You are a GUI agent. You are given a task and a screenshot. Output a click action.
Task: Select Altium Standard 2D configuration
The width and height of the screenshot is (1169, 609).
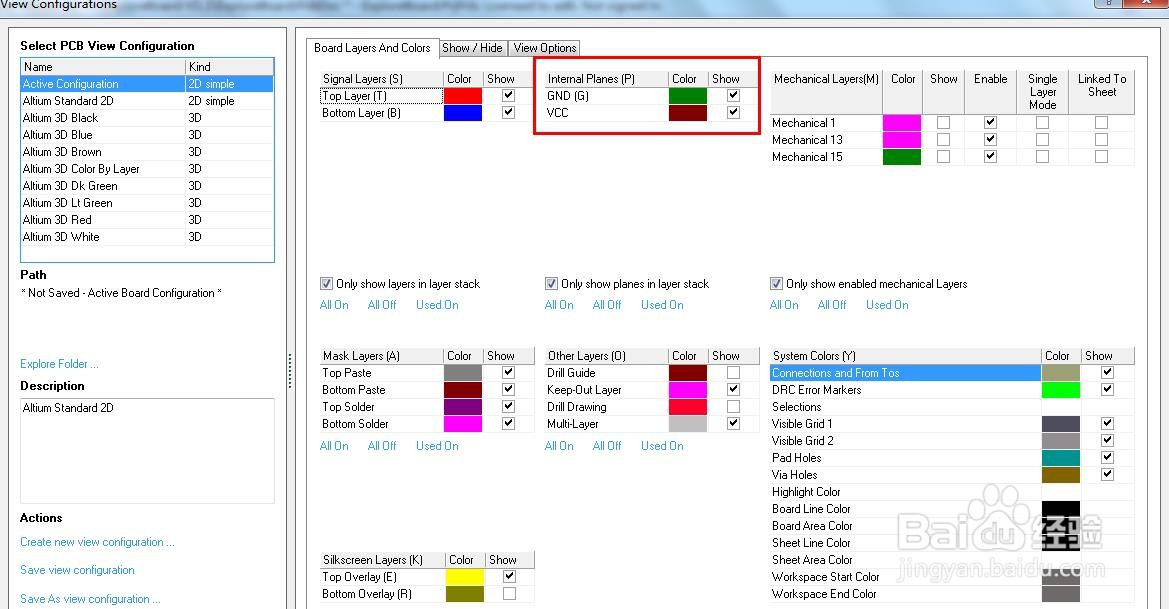coord(148,101)
